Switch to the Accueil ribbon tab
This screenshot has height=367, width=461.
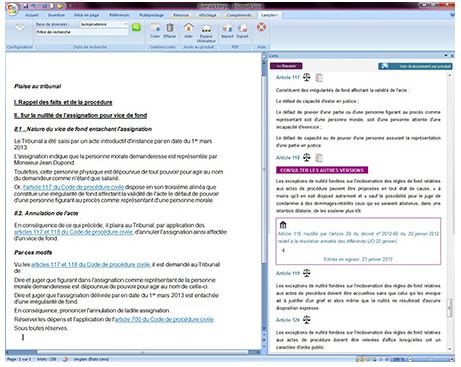32,15
